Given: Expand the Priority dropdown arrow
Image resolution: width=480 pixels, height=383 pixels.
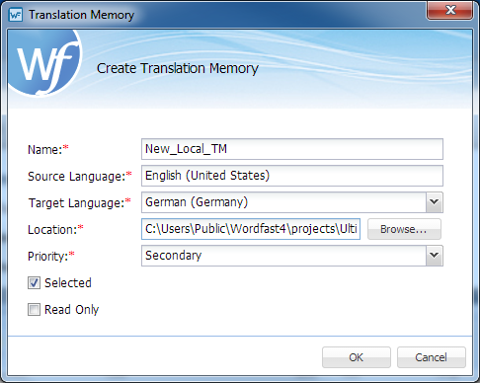Looking at the screenshot, I should coord(434,256).
